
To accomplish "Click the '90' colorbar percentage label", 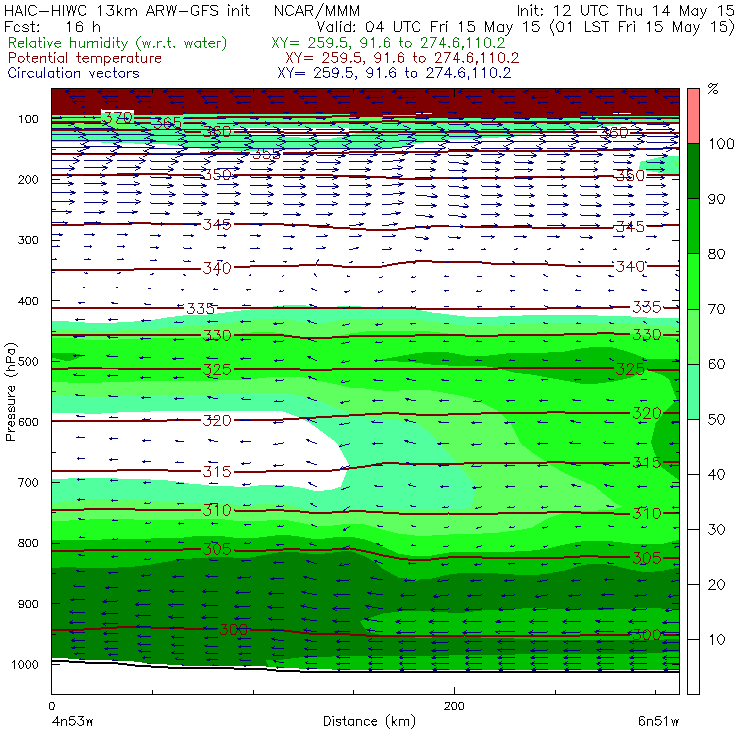I will pos(716,199).
